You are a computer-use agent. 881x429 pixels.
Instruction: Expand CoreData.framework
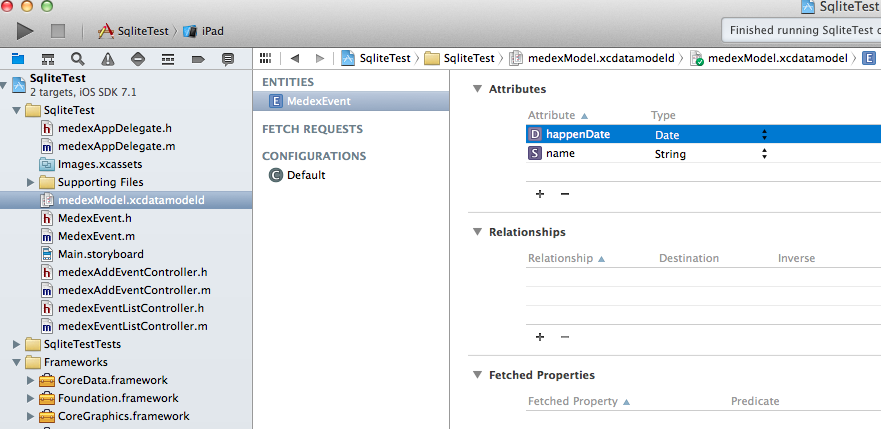pyautogui.click(x=31, y=380)
